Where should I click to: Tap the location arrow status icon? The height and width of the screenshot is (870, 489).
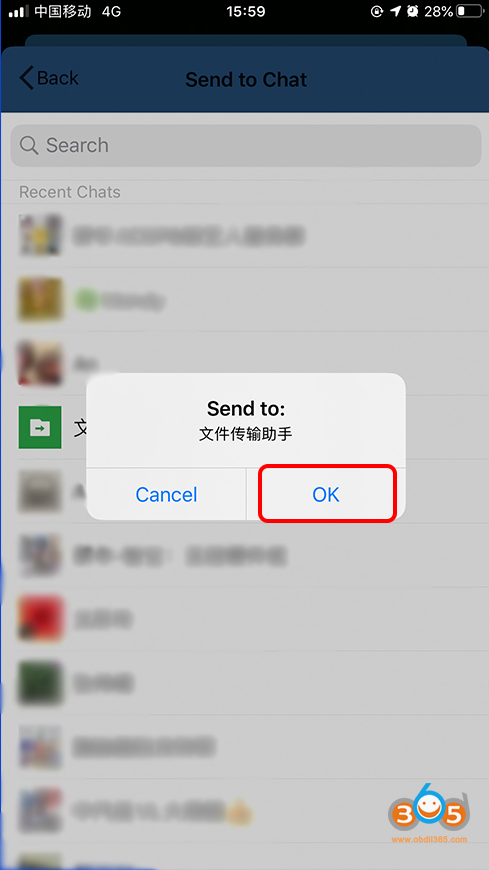pyautogui.click(x=395, y=11)
